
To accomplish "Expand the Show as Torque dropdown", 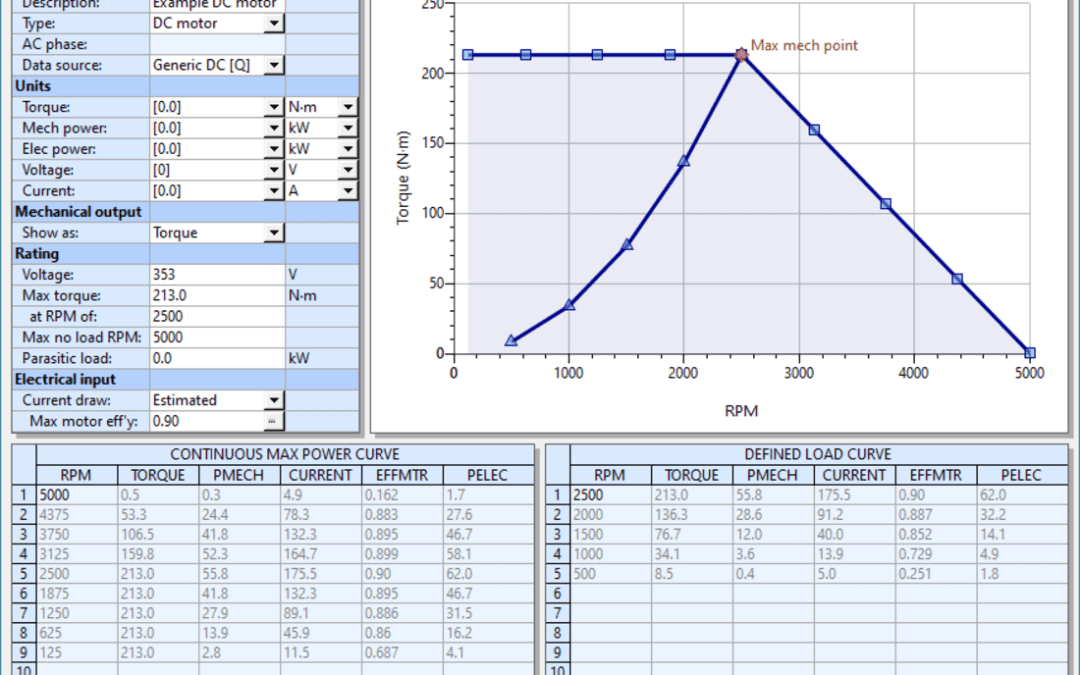I will click(x=274, y=233).
